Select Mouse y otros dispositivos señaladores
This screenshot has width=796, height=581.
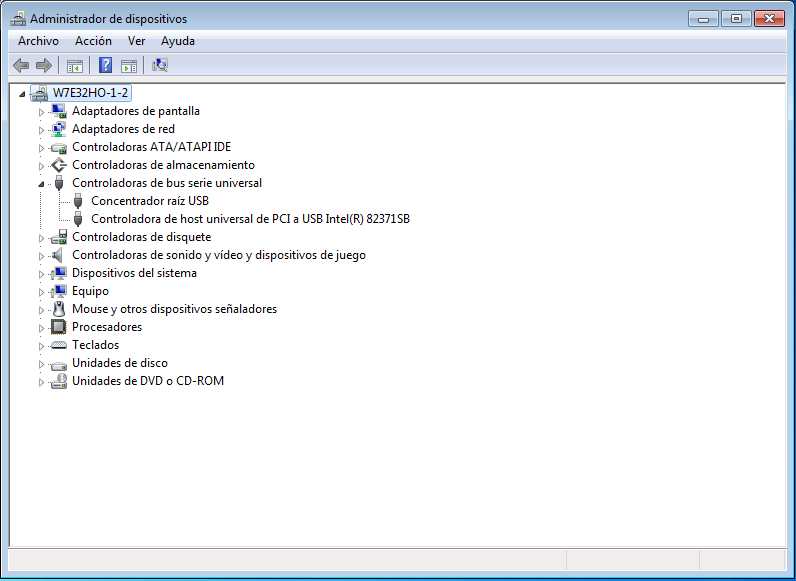click(174, 309)
